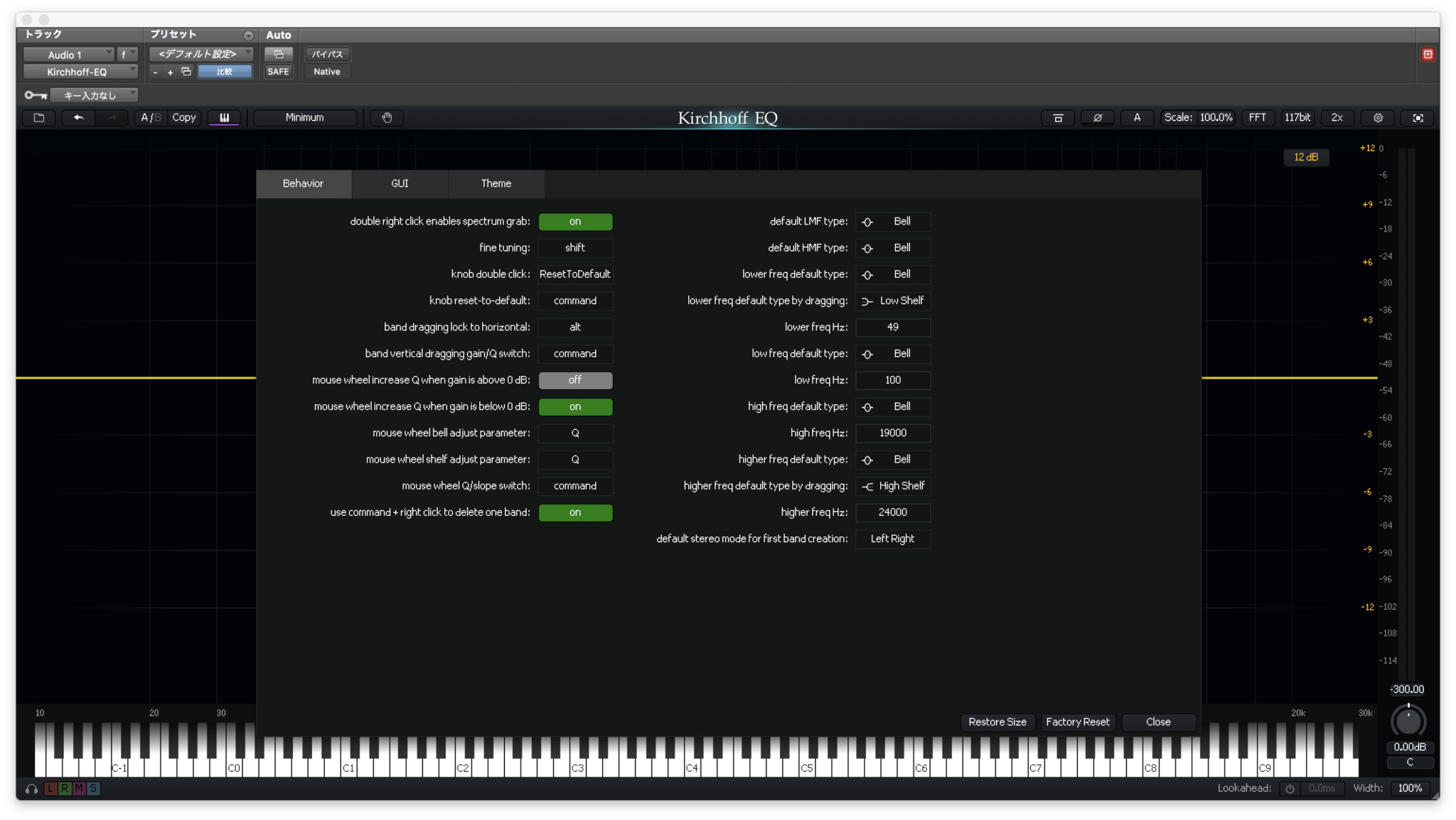Open higher freq dragging High Shelf dropdown
Screen dimensions: 1456x820
(x=892, y=486)
